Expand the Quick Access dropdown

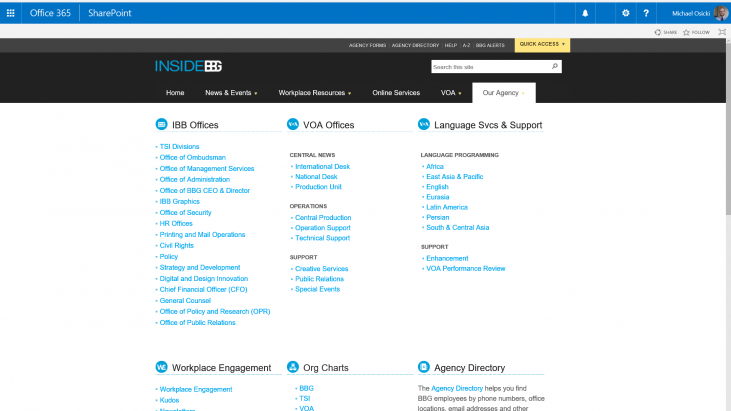542,44
